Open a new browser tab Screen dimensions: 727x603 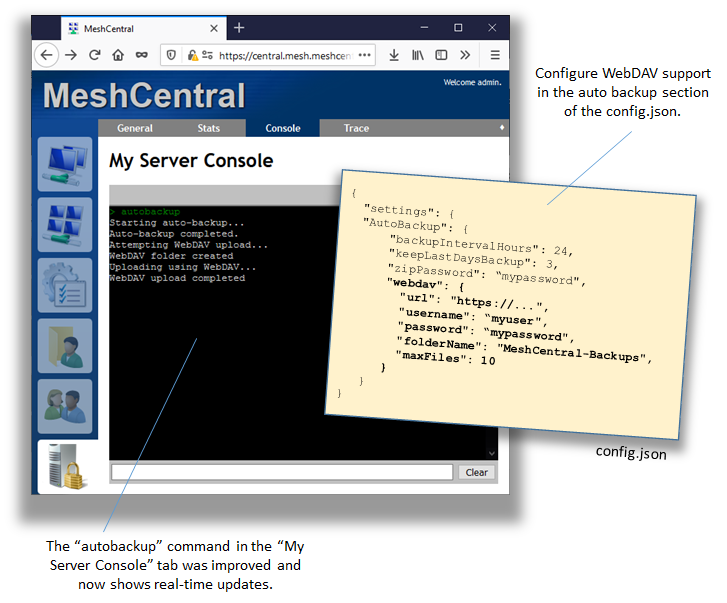[239, 28]
